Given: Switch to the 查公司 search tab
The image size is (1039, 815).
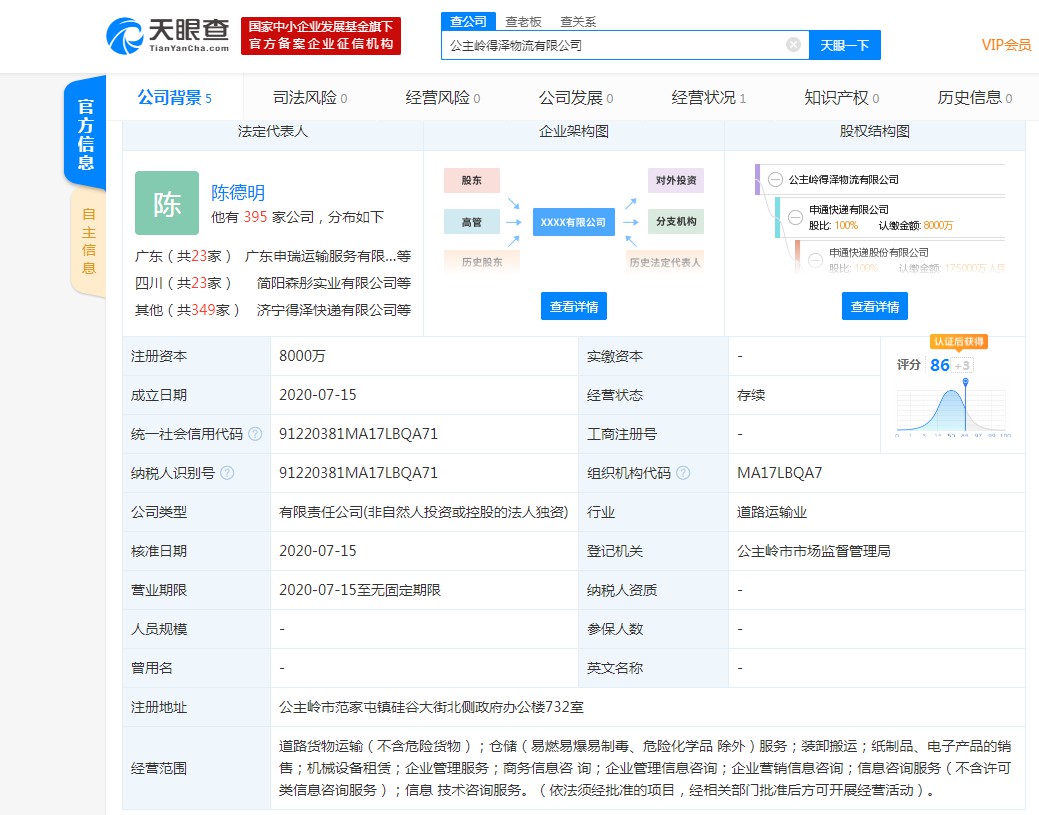Looking at the screenshot, I should click(x=468, y=22).
